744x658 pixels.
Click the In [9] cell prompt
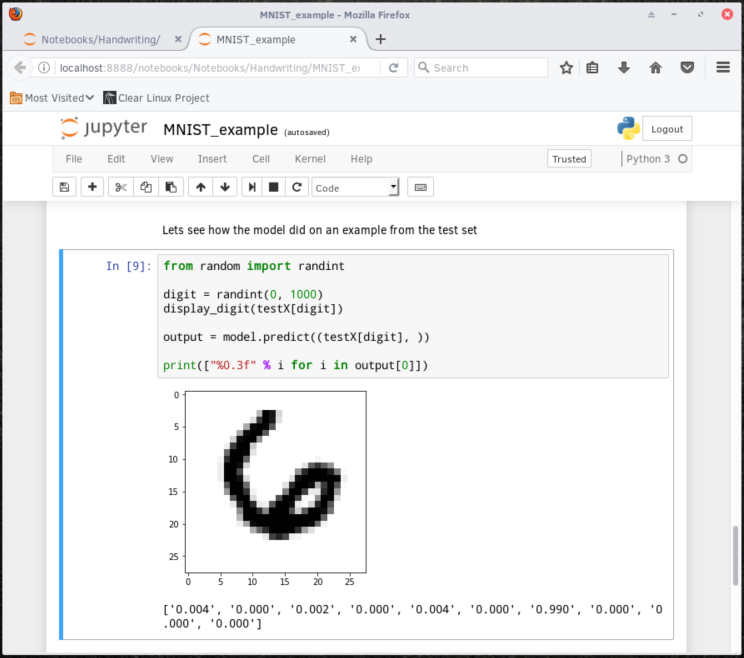(x=129, y=266)
